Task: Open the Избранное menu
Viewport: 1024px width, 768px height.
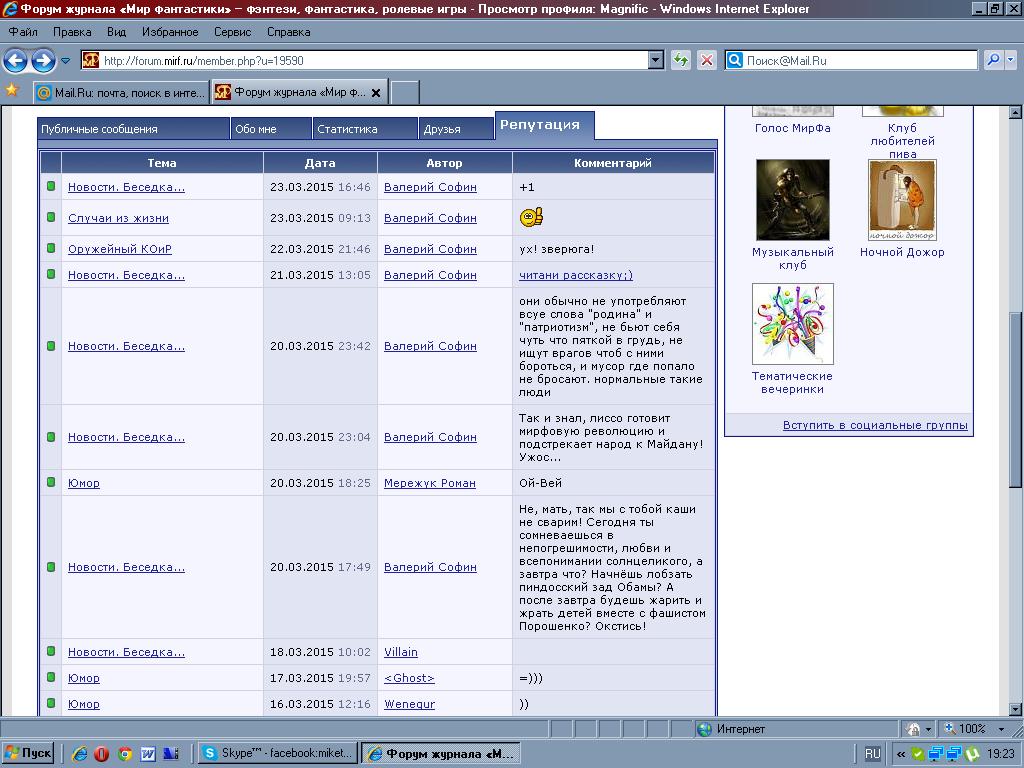Action: [170, 32]
